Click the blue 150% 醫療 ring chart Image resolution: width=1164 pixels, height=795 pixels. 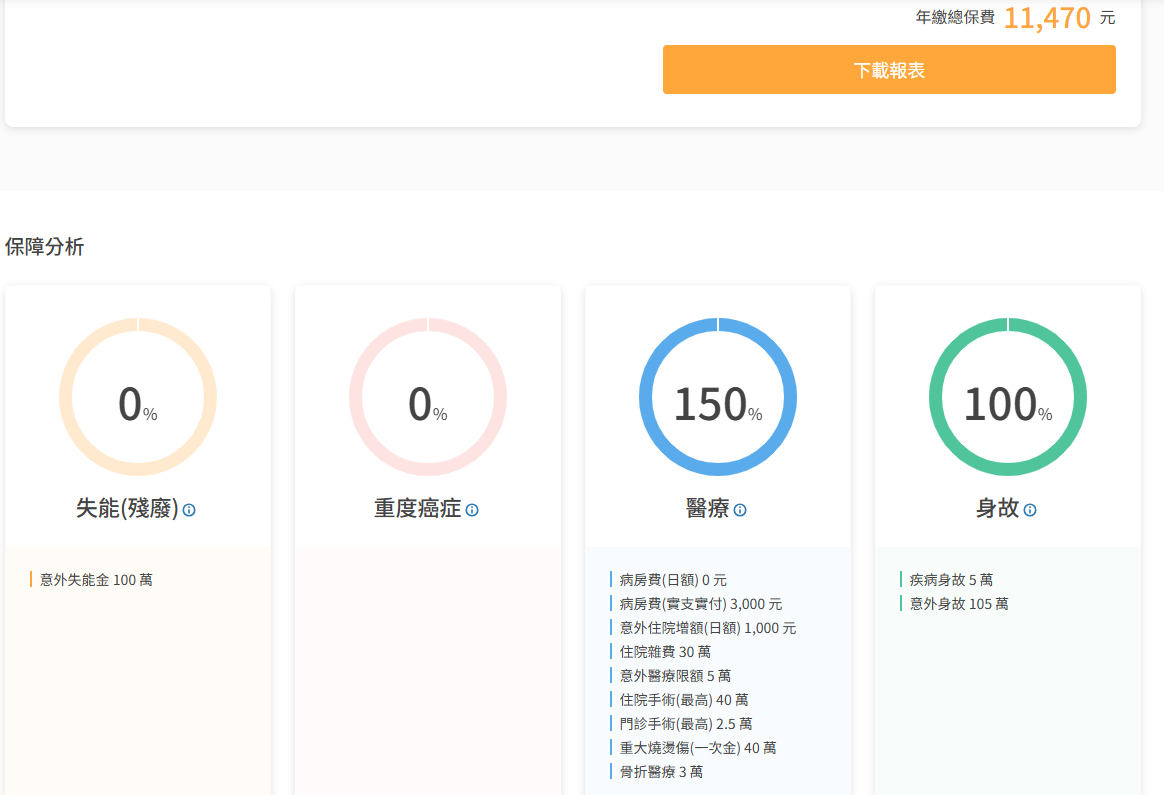pos(718,397)
